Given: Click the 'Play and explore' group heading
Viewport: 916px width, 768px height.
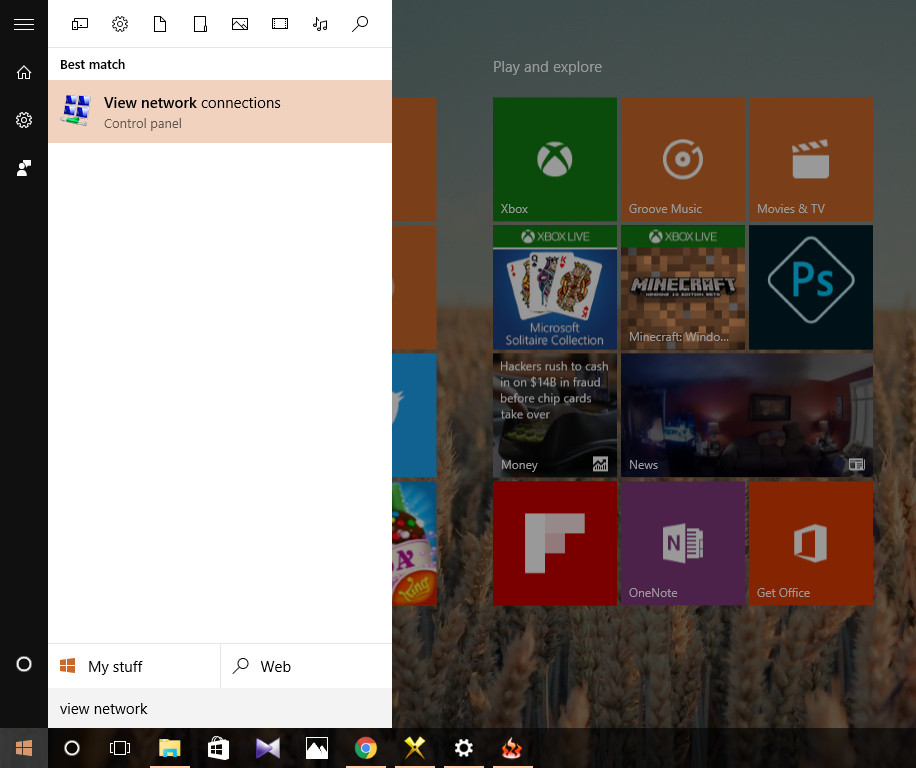Looking at the screenshot, I should pyautogui.click(x=547, y=67).
